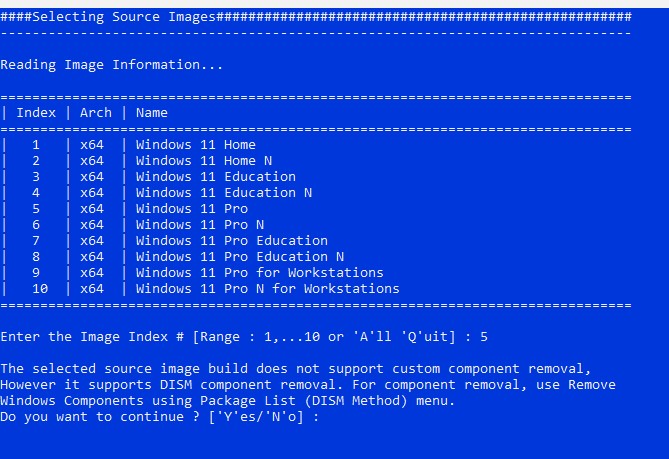Select the Windows 11 Home row name
The height and width of the screenshot is (459, 669).
(196, 145)
